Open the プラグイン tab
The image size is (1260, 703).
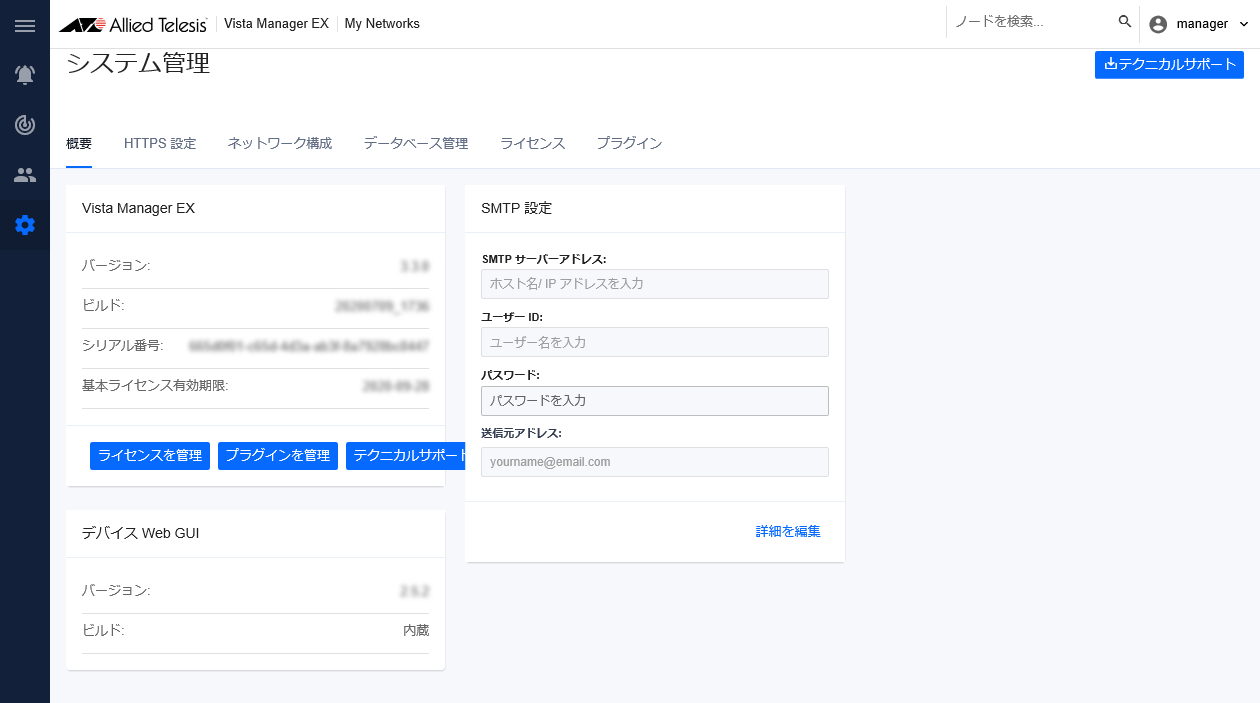629,143
